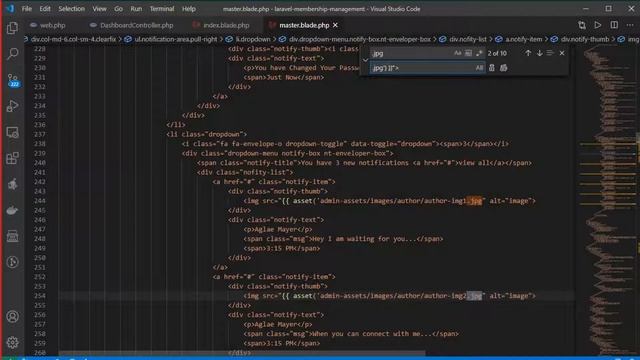
Task: Click line number 244 in the gutter
Action: point(40,200)
